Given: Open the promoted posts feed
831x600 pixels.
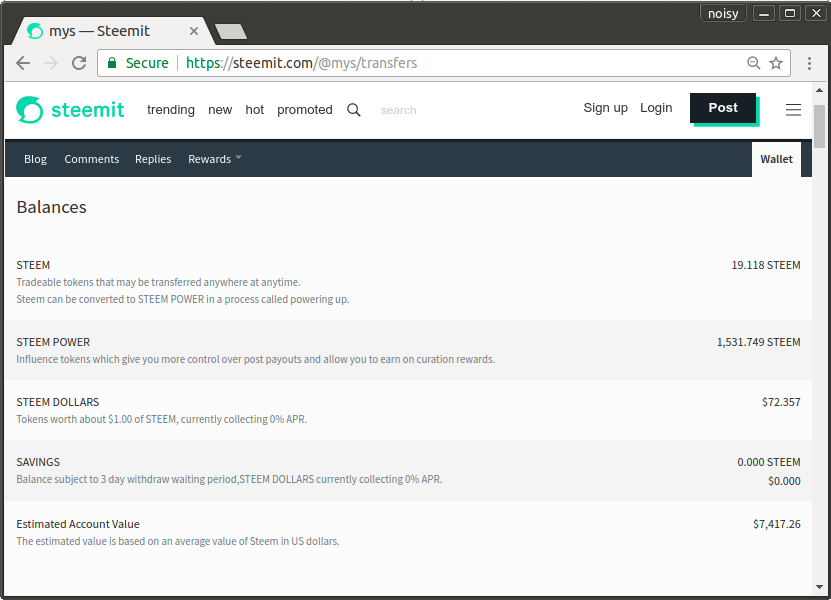Looking at the screenshot, I should [305, 110].
